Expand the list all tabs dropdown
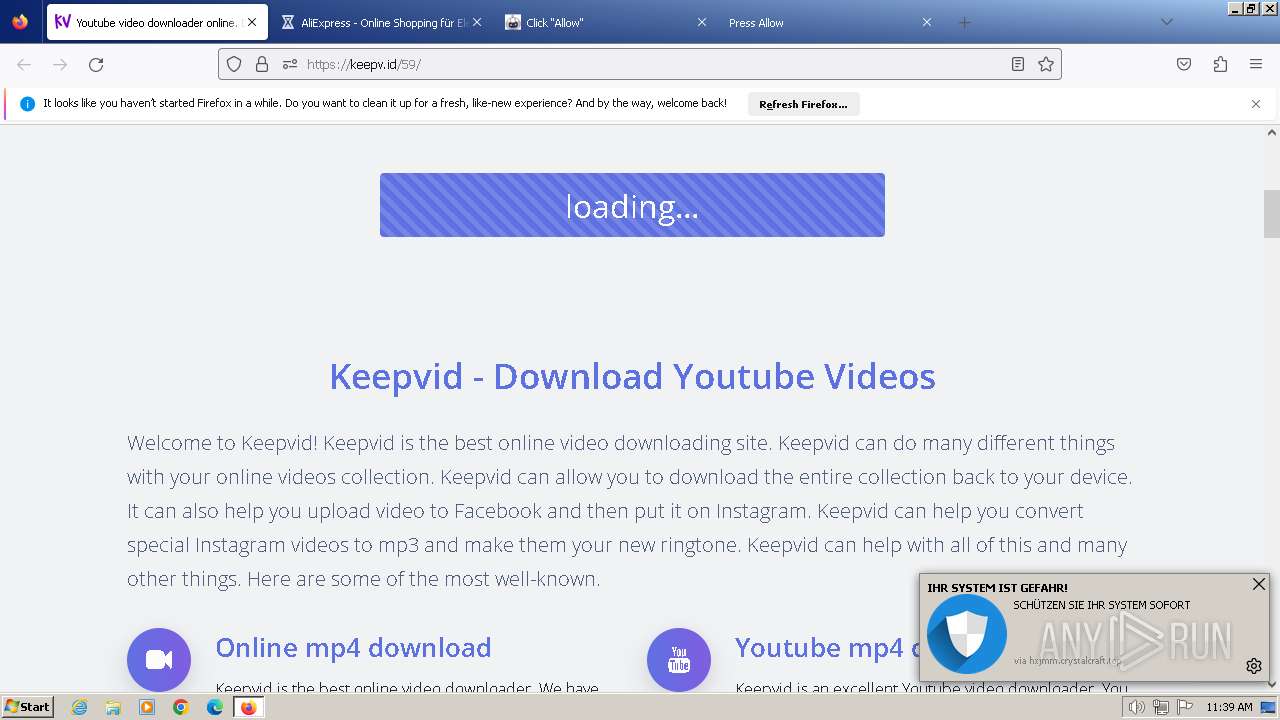1280x720 pixels. pos(1166,22)
